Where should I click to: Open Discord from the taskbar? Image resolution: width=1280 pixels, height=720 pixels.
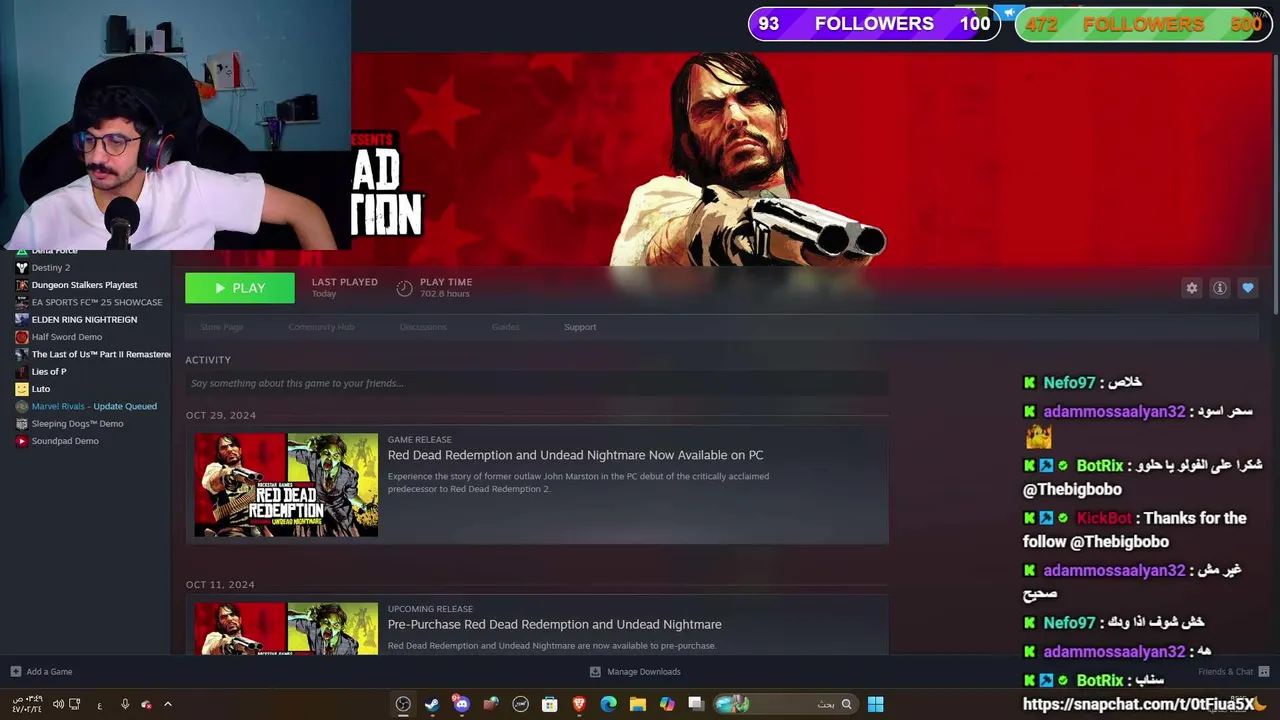point(461,704)
